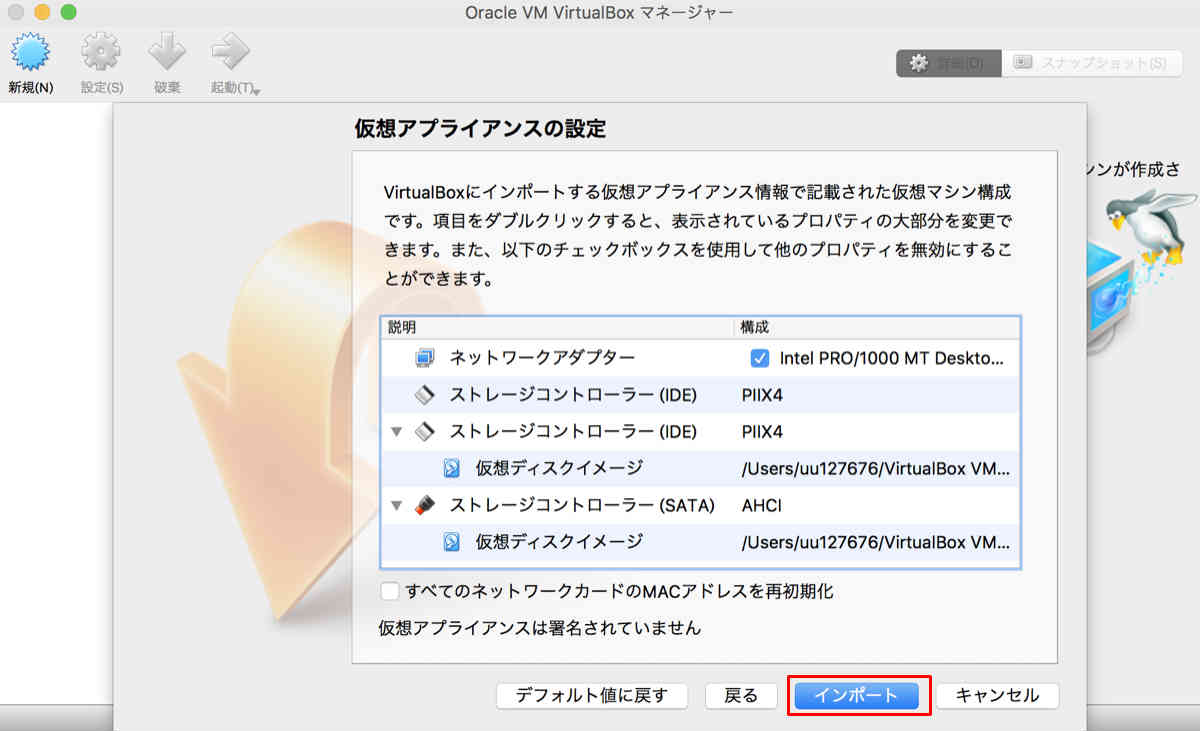
Task: Enable reinitialize MAC address checkbox
Action: coord(389,591)
